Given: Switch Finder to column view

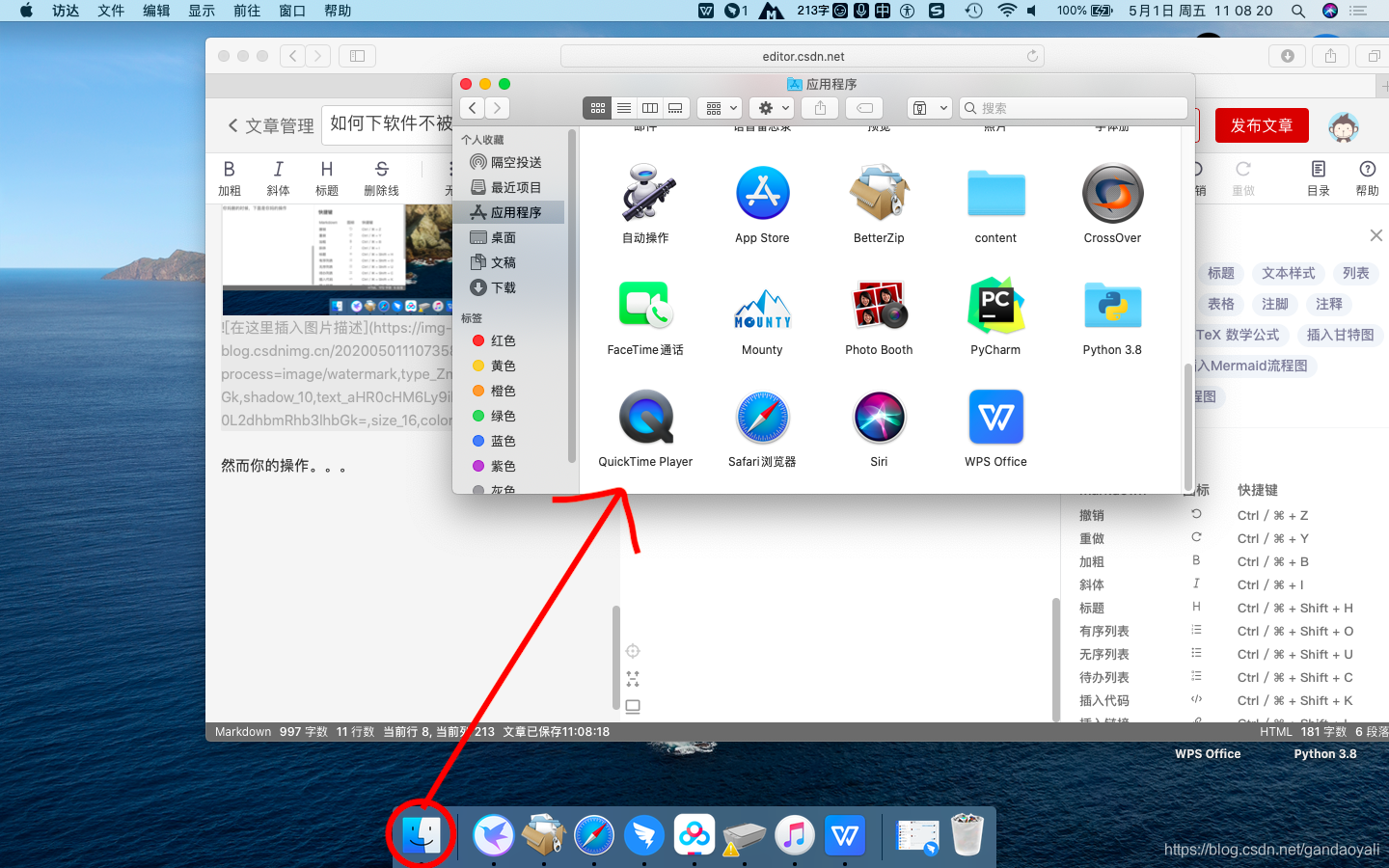Looking at the screenshot, I should tap(650, 108).
